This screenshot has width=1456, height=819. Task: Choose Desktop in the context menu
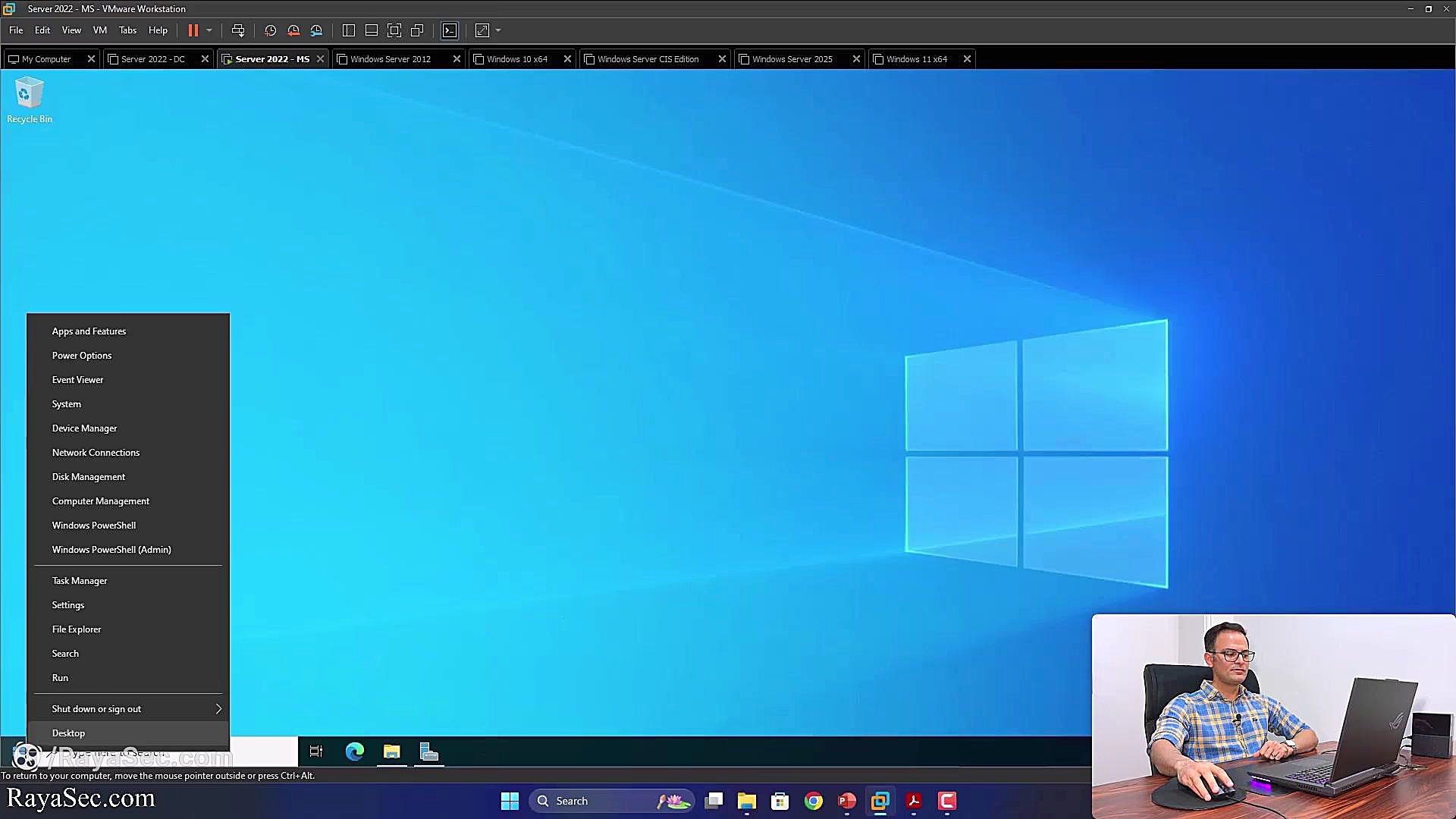point(128,733)
